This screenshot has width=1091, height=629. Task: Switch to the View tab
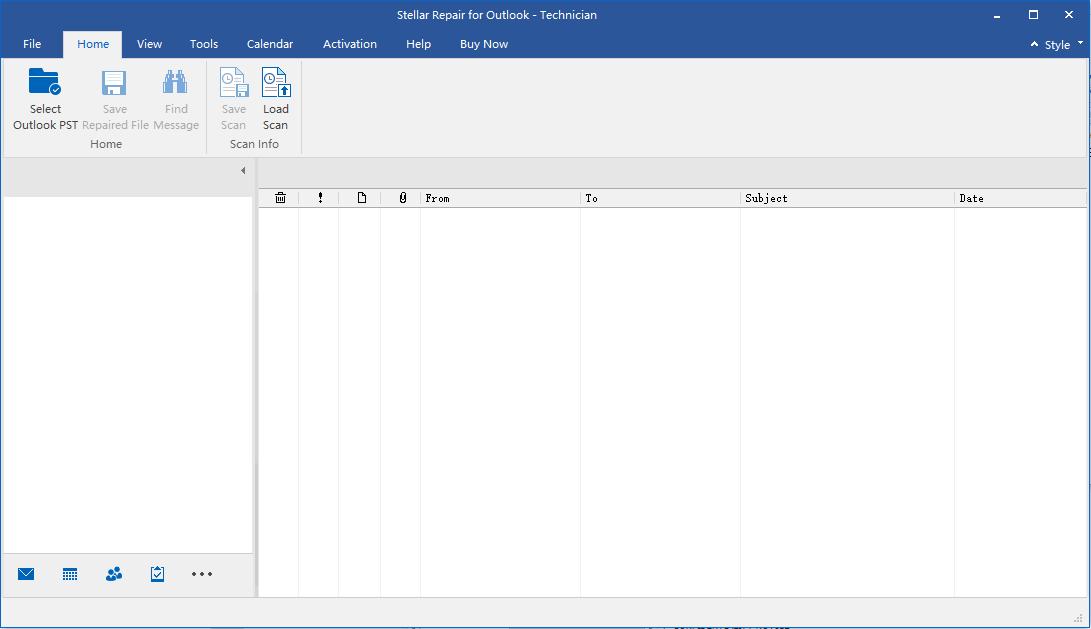point(149,44)
